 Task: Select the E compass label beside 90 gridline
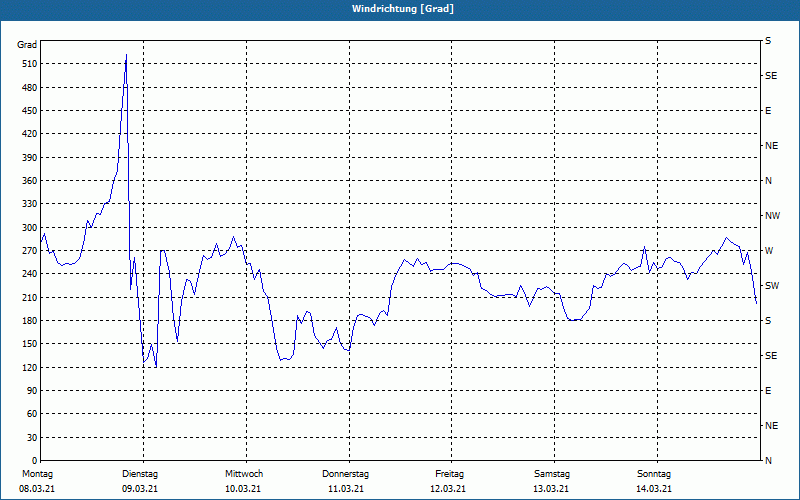(768, 391)
